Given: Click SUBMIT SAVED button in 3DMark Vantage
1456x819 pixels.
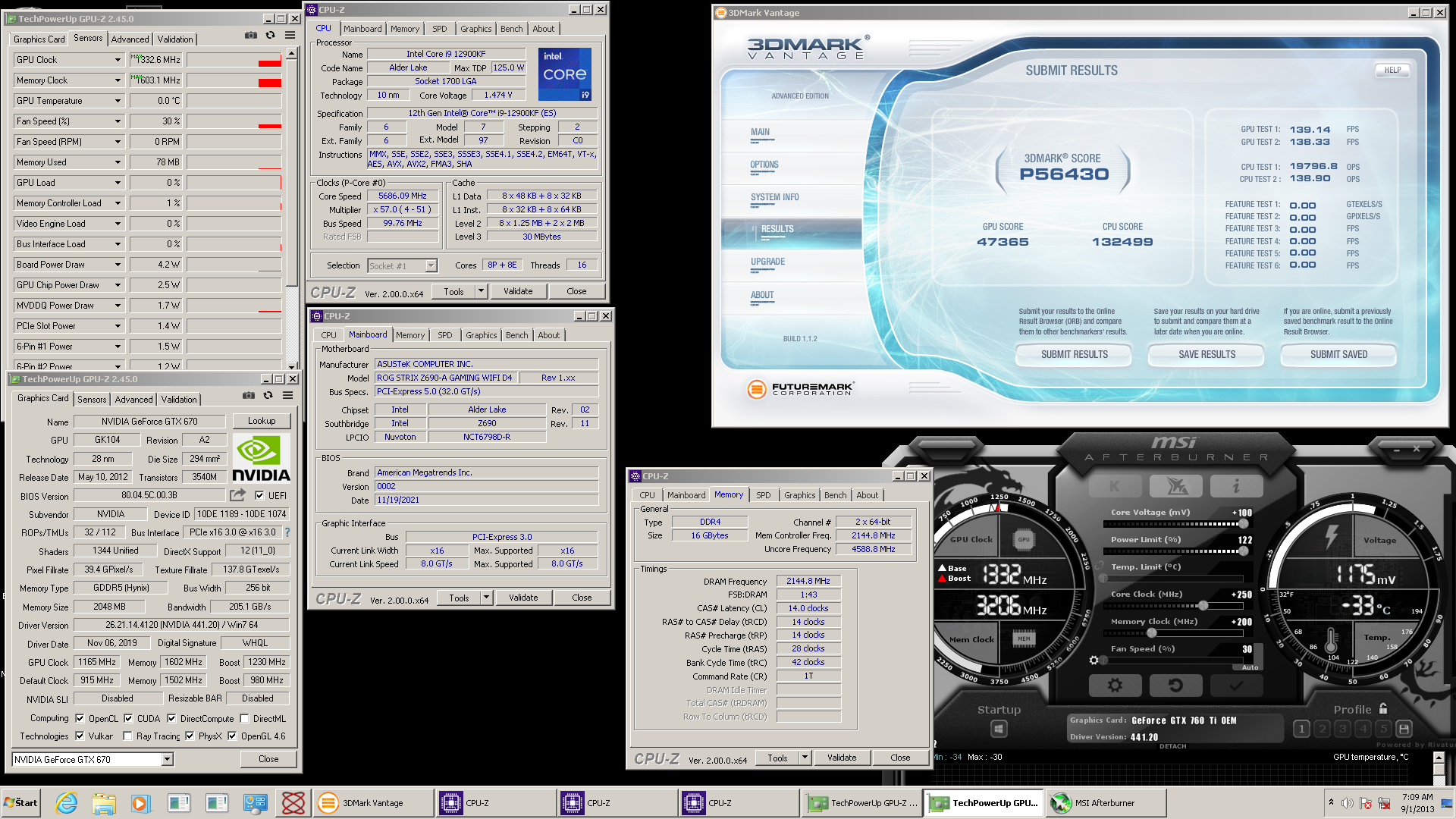Looking at the screenshot, I should 1338,354.
